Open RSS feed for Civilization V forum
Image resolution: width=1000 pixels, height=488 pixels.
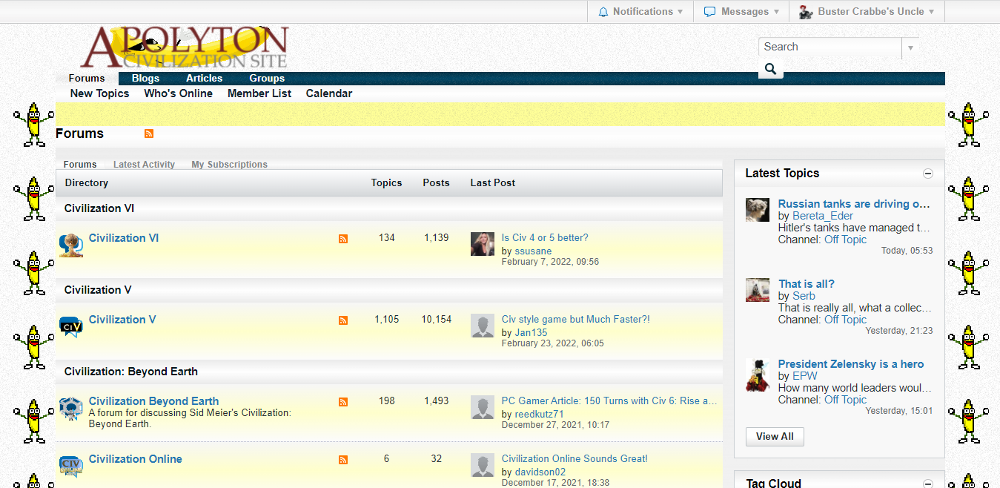[x=343, y=320]
